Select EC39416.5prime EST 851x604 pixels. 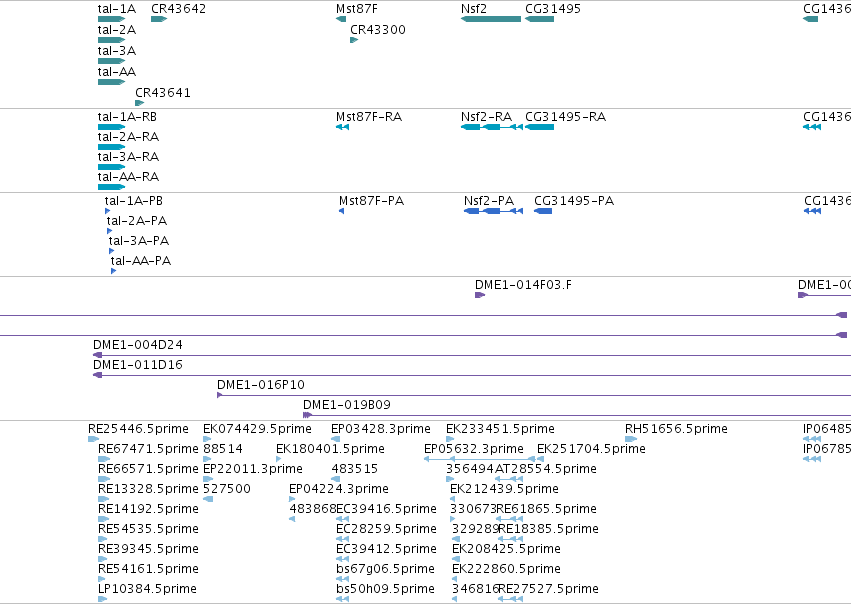click(x=342, y=519)
